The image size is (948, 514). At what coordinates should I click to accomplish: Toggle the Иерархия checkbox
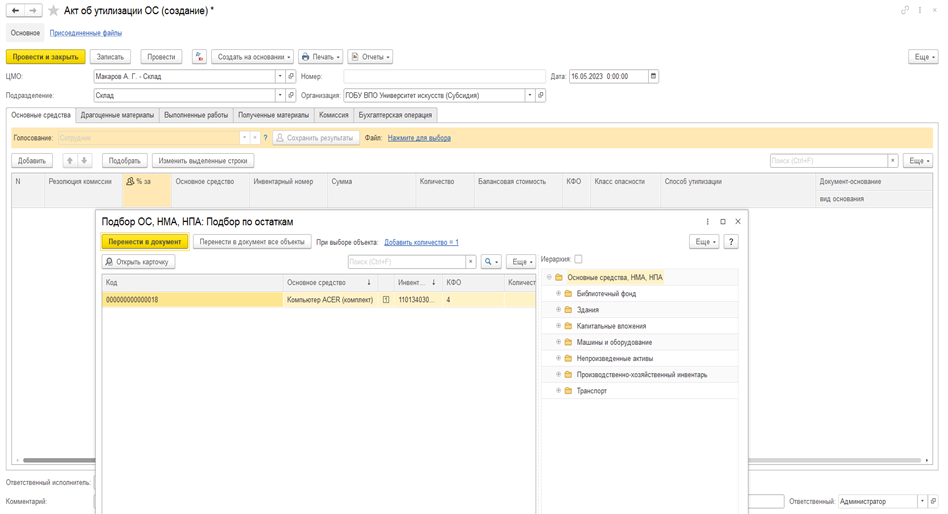(x=578, y=259)
